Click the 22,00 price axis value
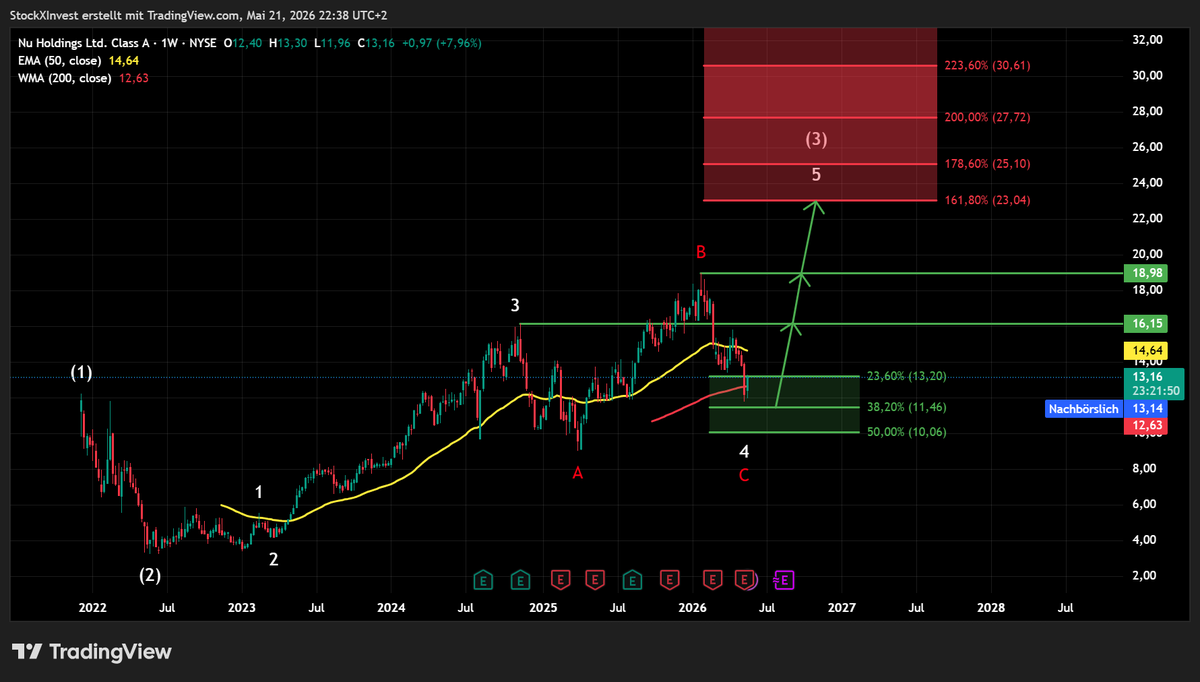Image resolution: width=1200 pixels, height=682 pixels. click(x=1147, y=218)
